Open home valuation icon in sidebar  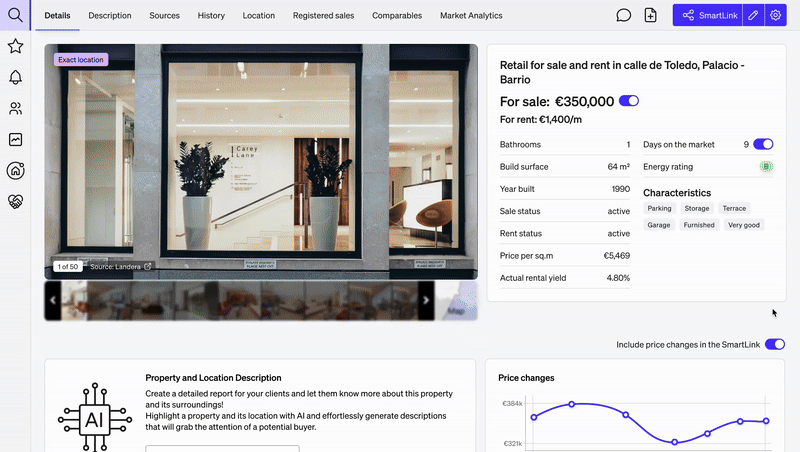pyautogui.click(x=15, y=170)
